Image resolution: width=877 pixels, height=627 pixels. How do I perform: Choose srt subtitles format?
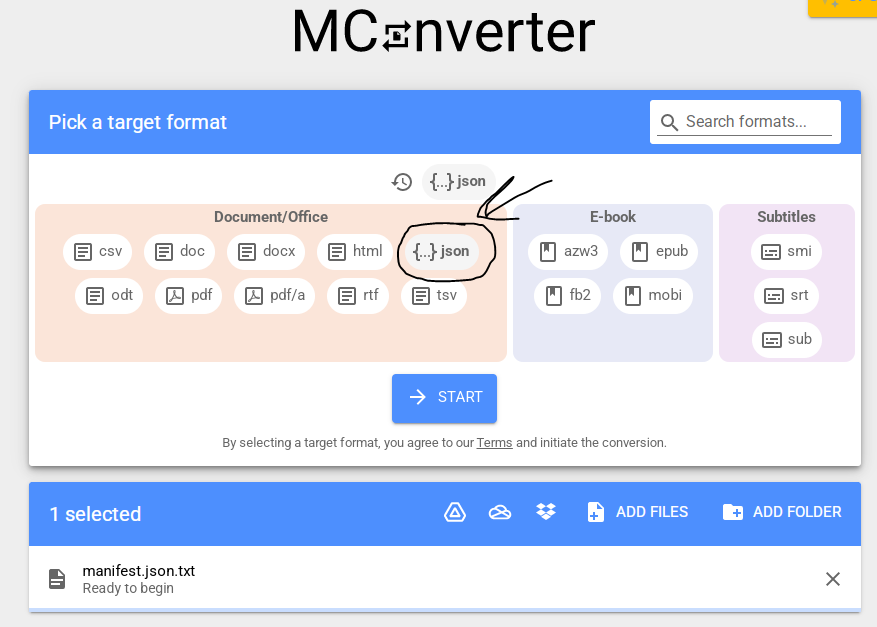pos(786,295)
